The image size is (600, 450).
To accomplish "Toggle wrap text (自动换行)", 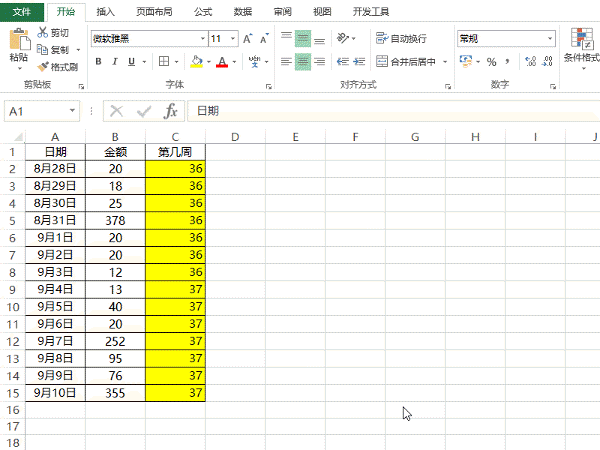I will (401, 38).
